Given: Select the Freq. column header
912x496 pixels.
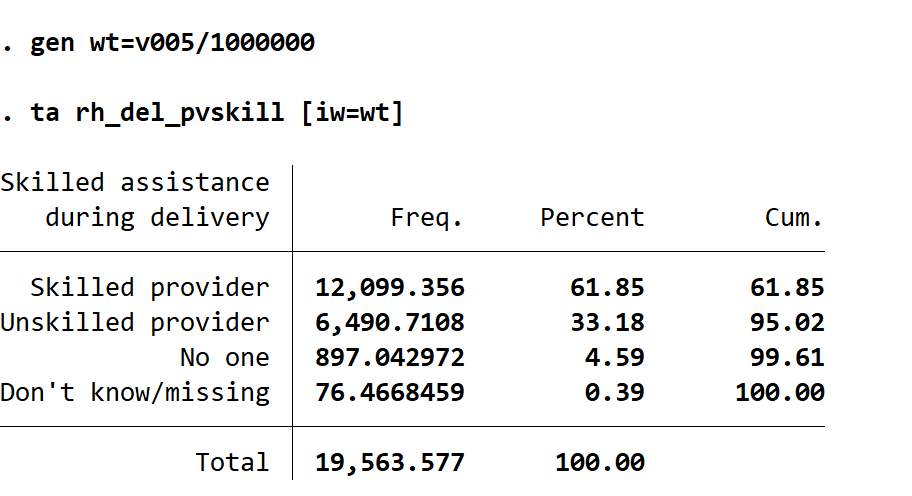Looking at the screenshot, I should (x=427, y=218).
